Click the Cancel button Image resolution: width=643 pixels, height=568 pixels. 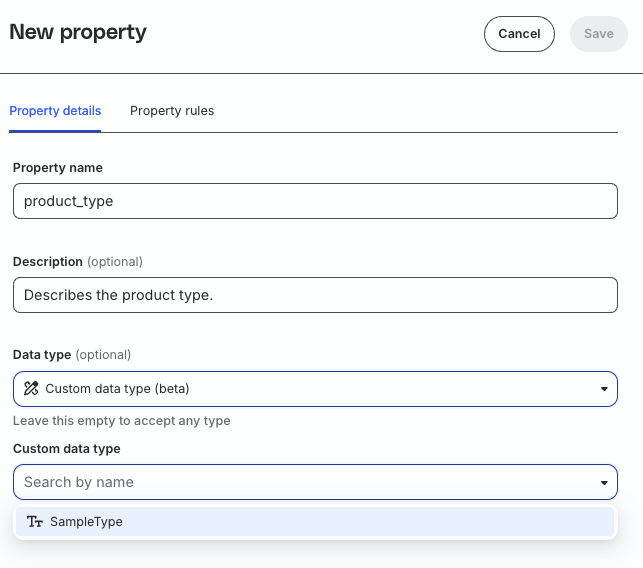point(519,34)
